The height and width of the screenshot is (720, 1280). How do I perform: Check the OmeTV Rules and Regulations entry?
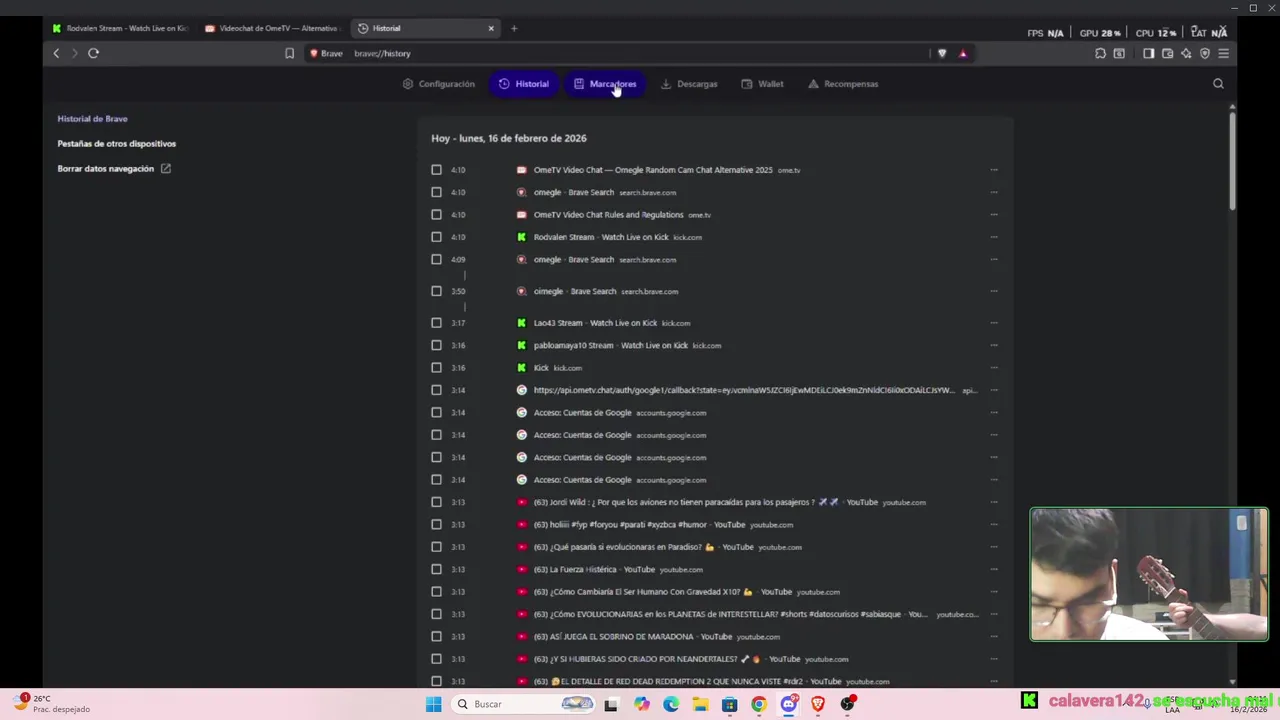click(436, 215)
